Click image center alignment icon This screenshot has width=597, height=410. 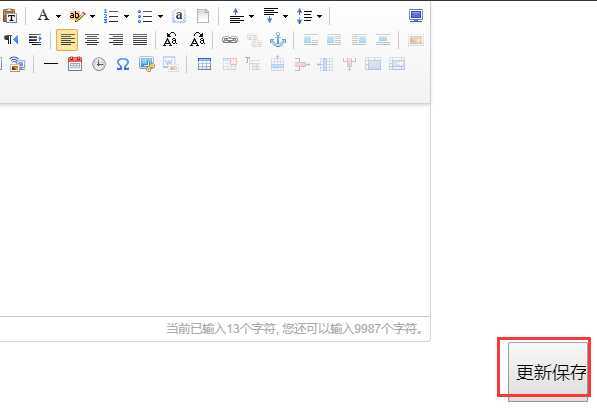(383, 40)
